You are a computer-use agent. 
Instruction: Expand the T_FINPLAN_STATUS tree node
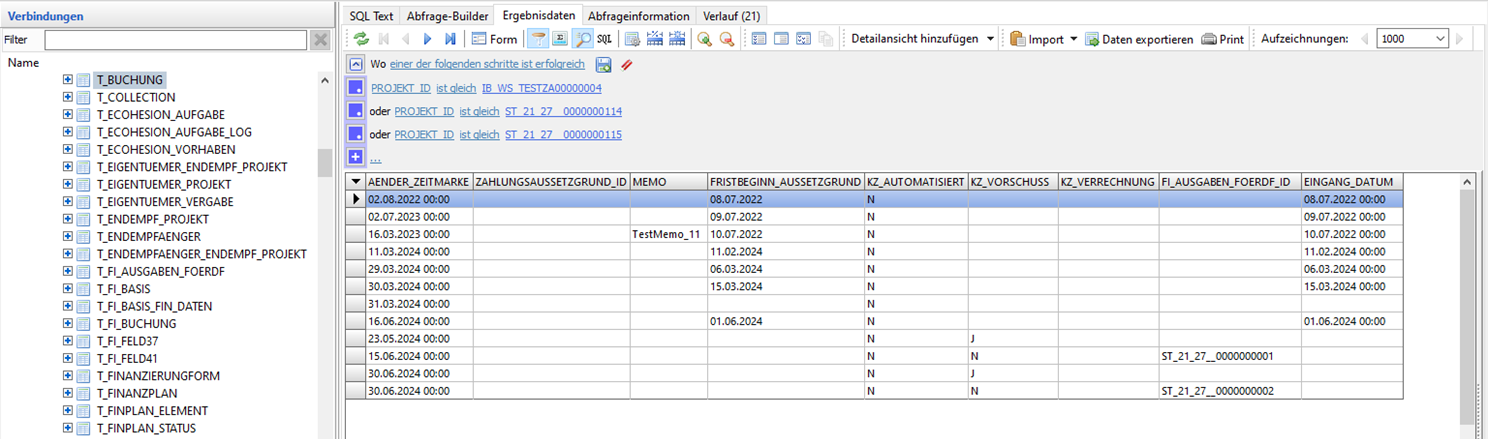point(68,428)
